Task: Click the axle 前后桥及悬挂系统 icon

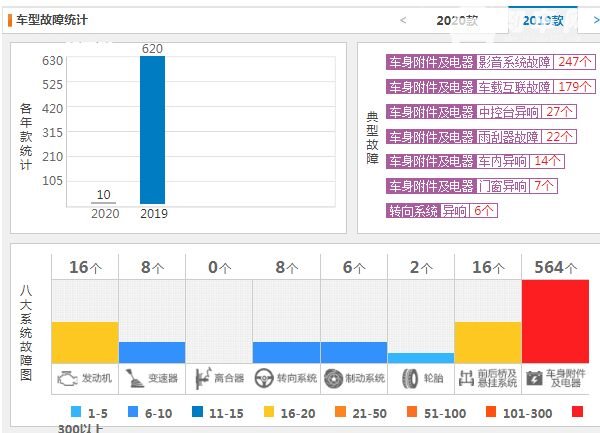Action: point(466,378)
